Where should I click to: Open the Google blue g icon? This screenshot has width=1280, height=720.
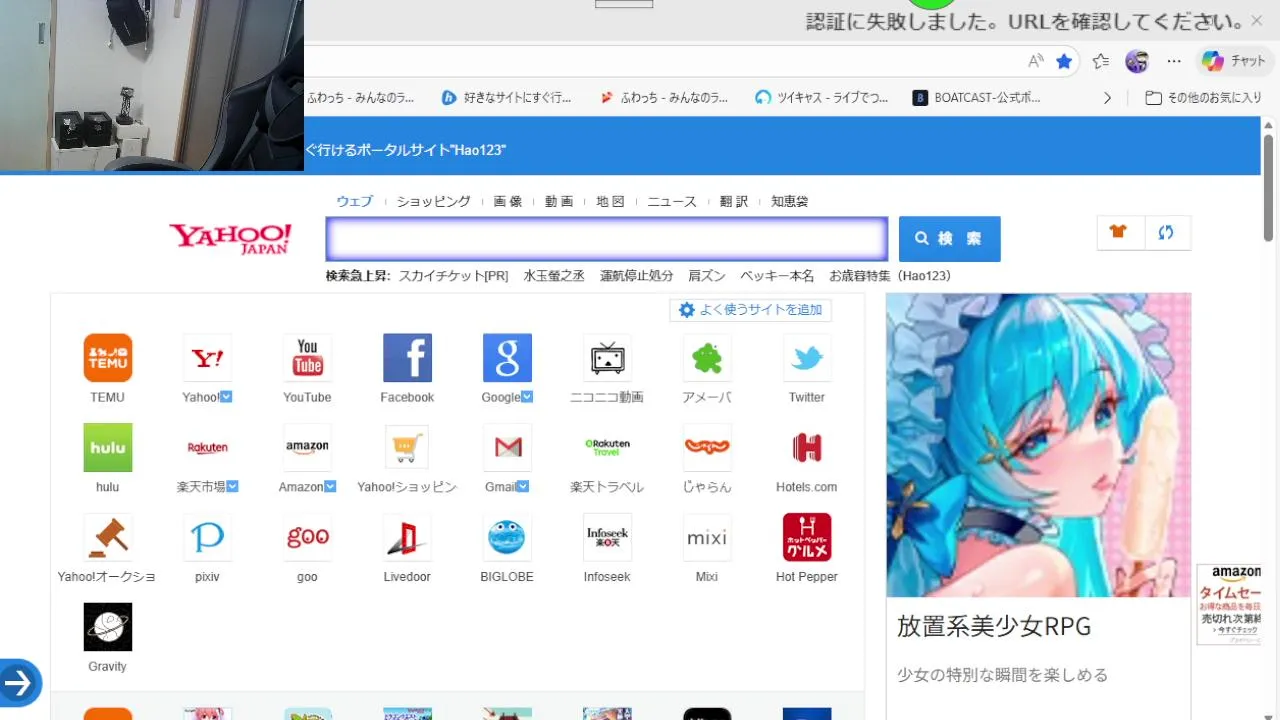(x=507, y=358)
